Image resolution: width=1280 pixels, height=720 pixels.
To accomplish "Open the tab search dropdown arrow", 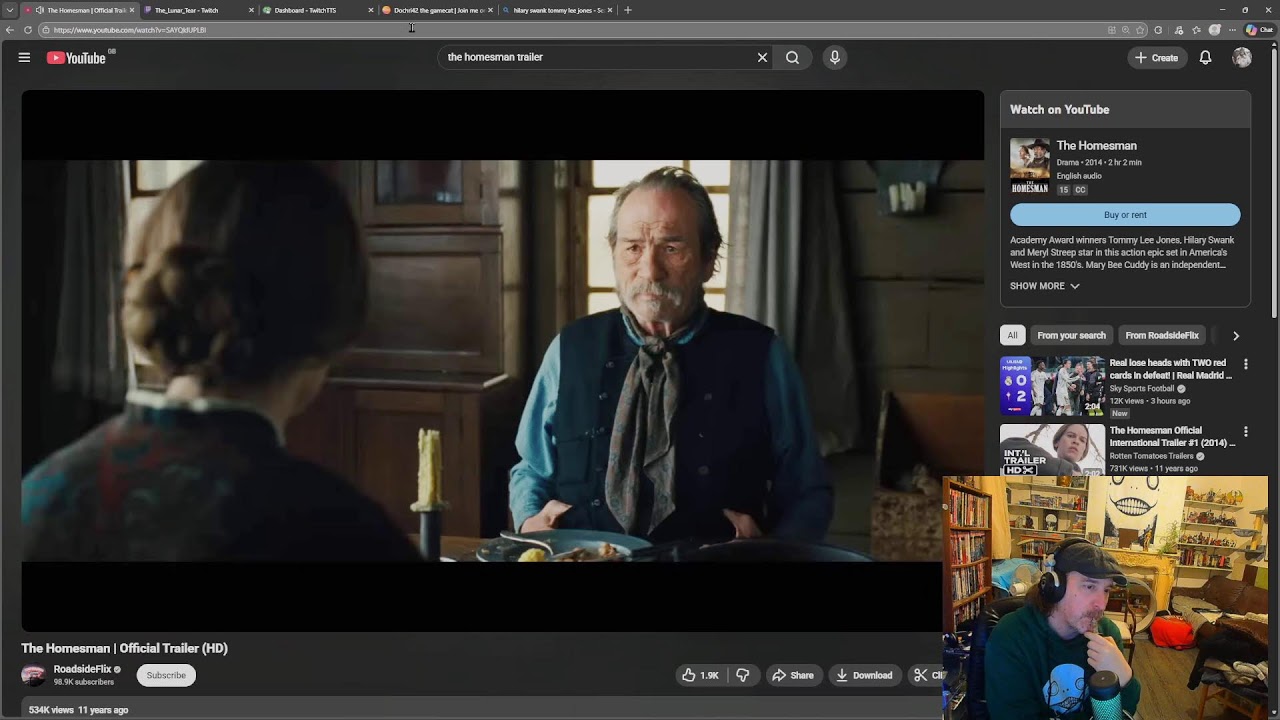I will coord(10,10).
